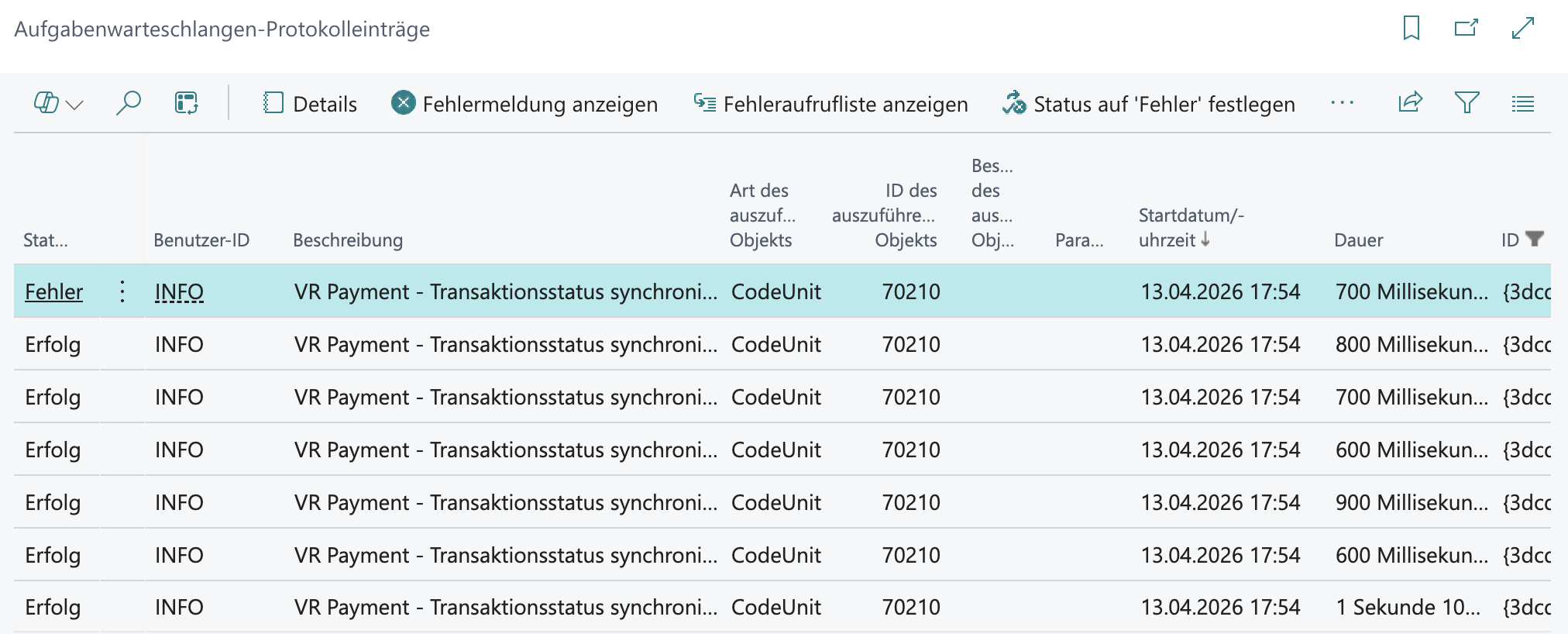This screenshot has width=1568, height=634.
Task: Toggle the filter pane icon
Action: 1467,103
